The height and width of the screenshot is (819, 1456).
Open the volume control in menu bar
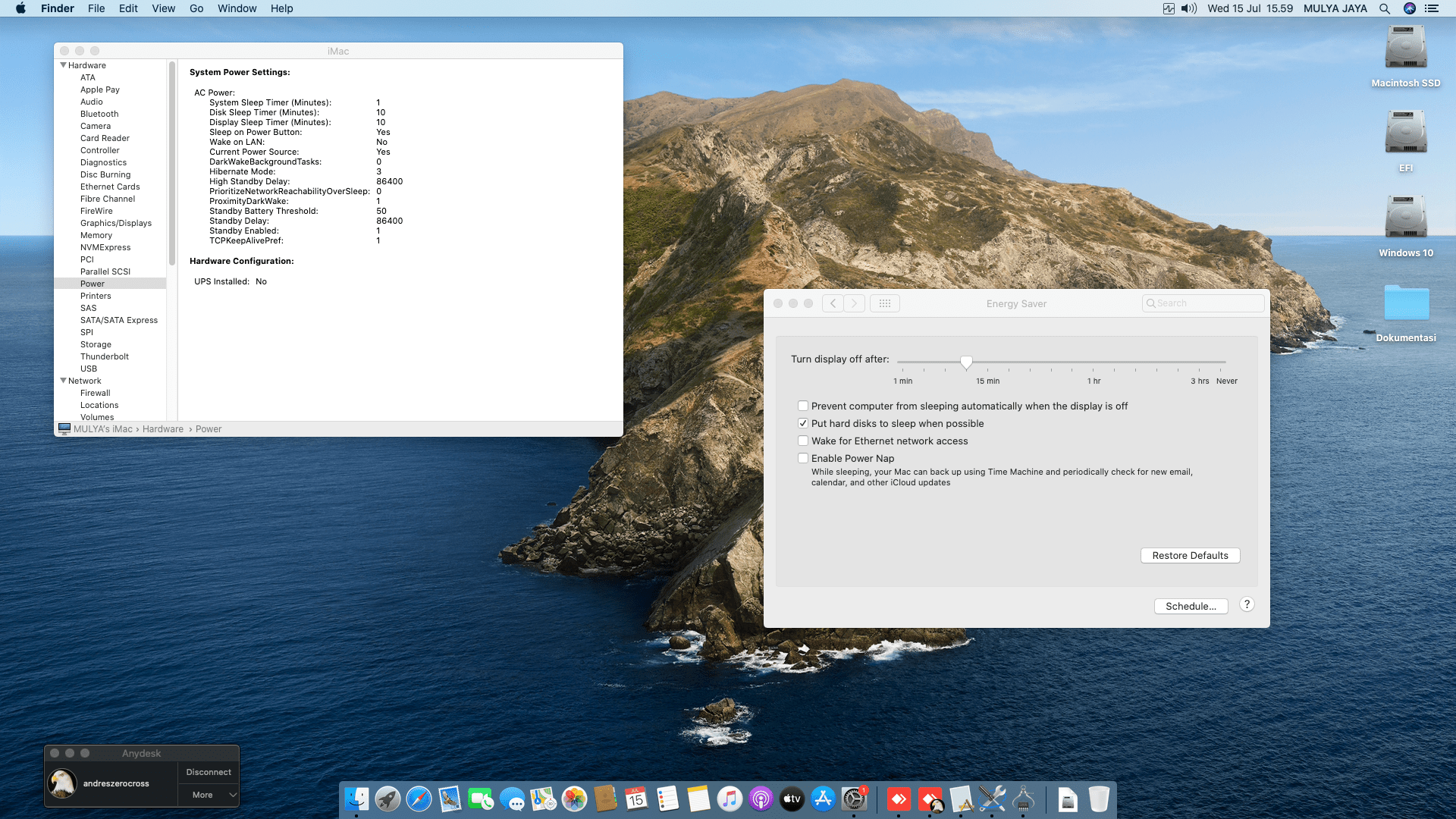click(x=1189, y=8)
